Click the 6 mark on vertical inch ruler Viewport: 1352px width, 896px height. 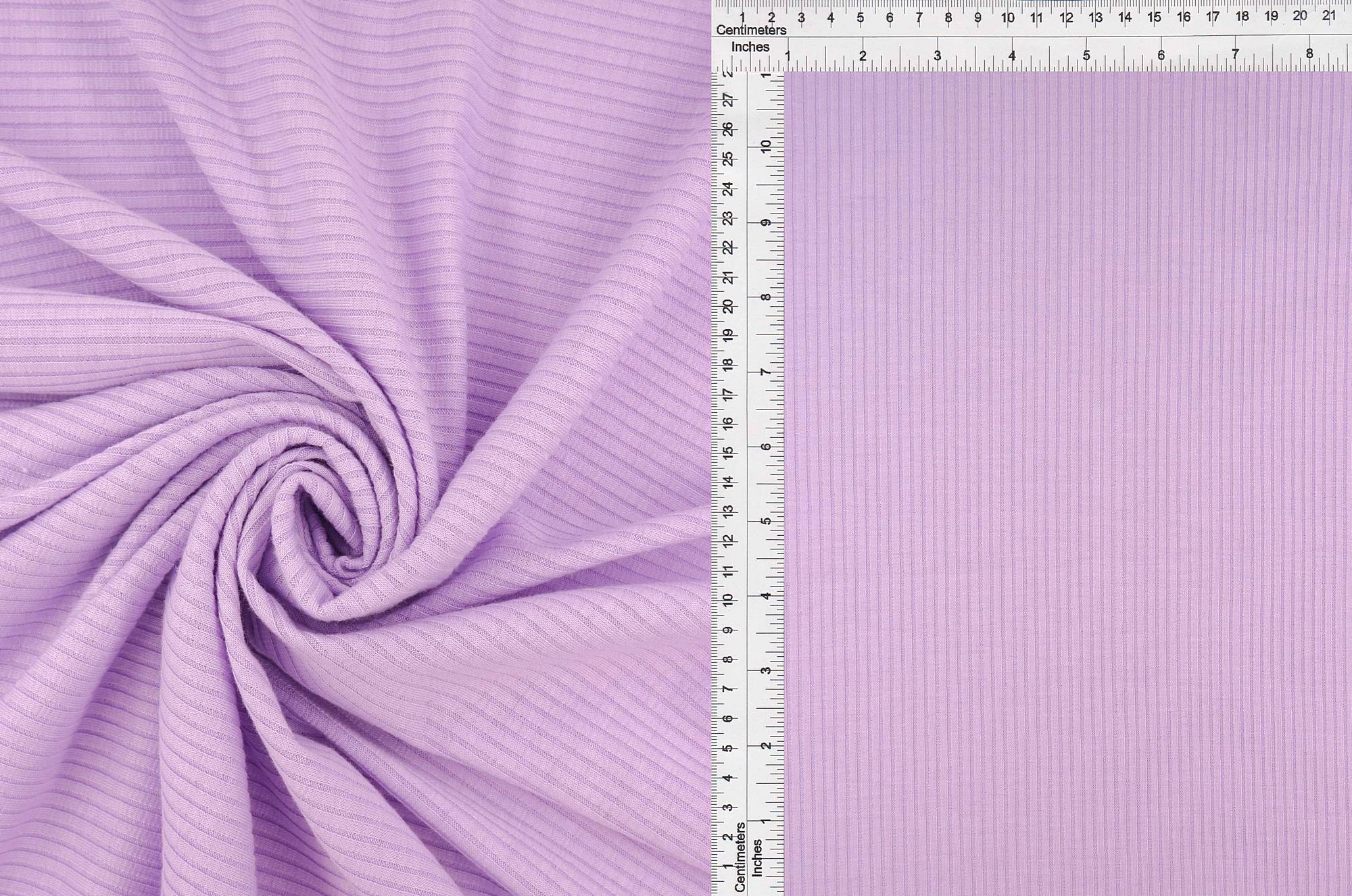coord(765,447)
